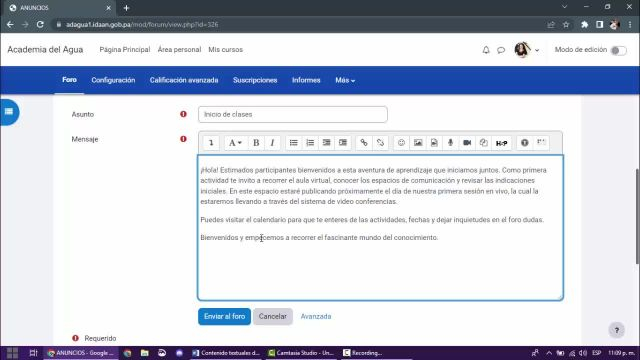Click the Asunto input field
The image size is (640, 360).
tap(293, 114)
